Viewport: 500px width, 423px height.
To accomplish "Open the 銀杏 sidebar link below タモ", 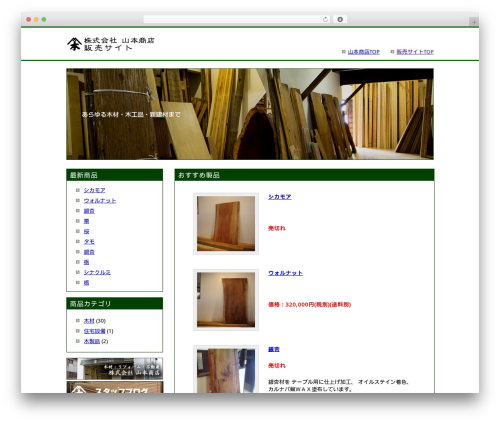I will (x=89, y=252).
